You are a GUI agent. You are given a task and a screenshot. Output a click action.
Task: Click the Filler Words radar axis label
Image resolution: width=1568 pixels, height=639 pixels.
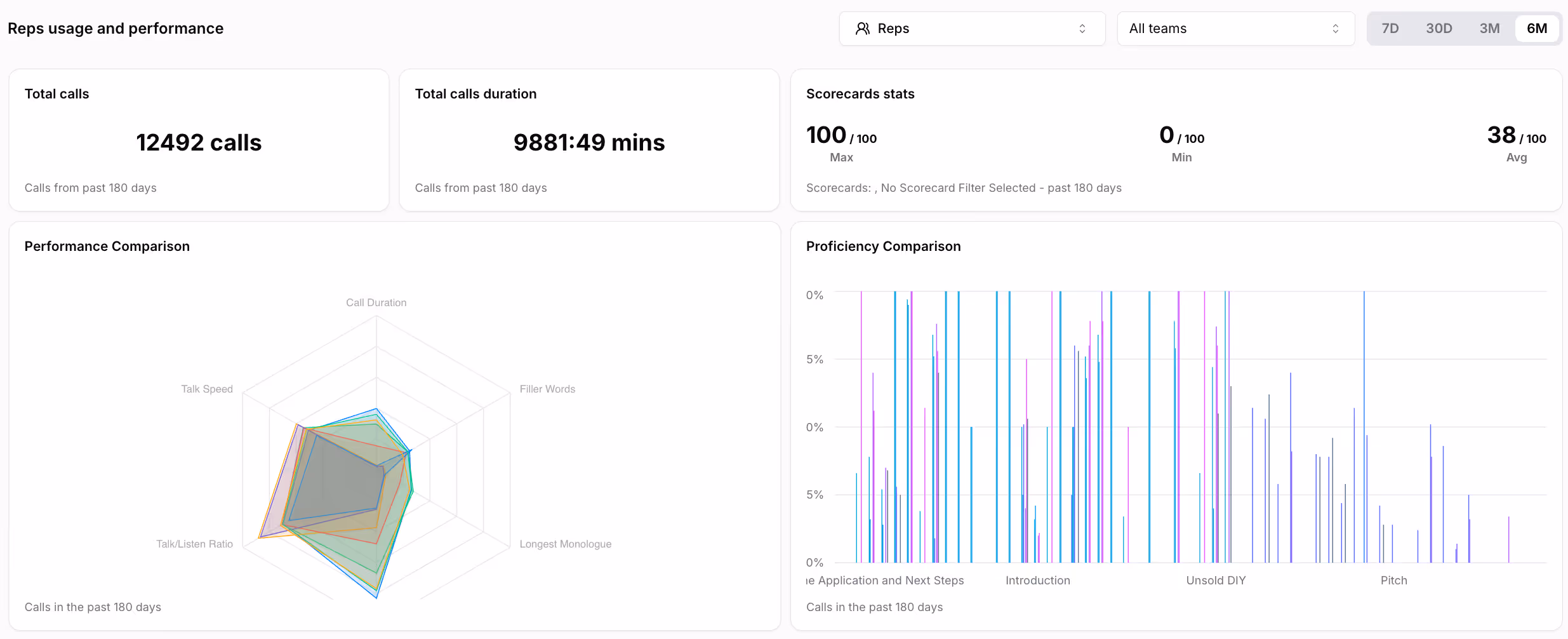click(547, 389)
